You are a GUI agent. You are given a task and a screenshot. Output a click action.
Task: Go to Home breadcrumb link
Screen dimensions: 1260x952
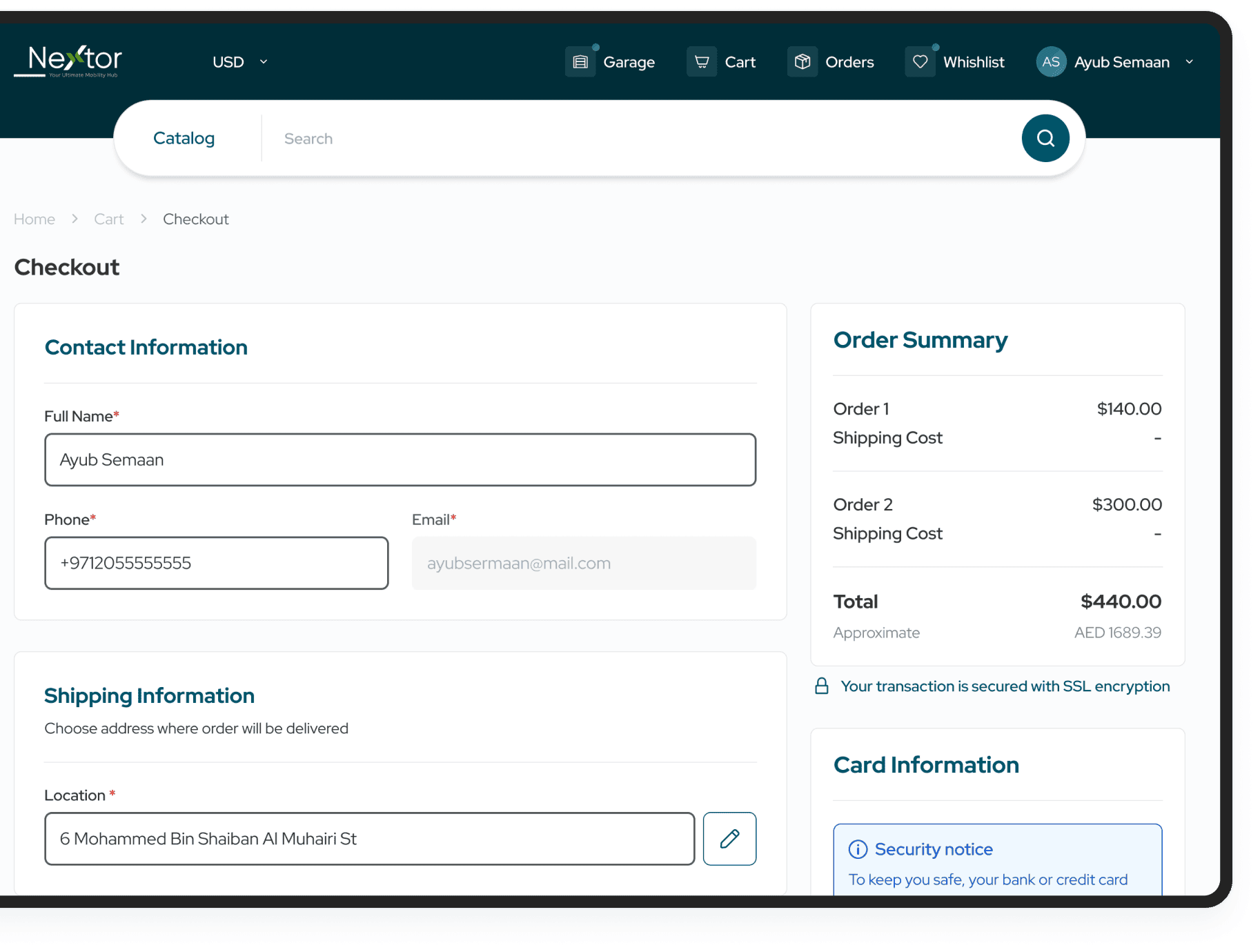click(35, 219)
